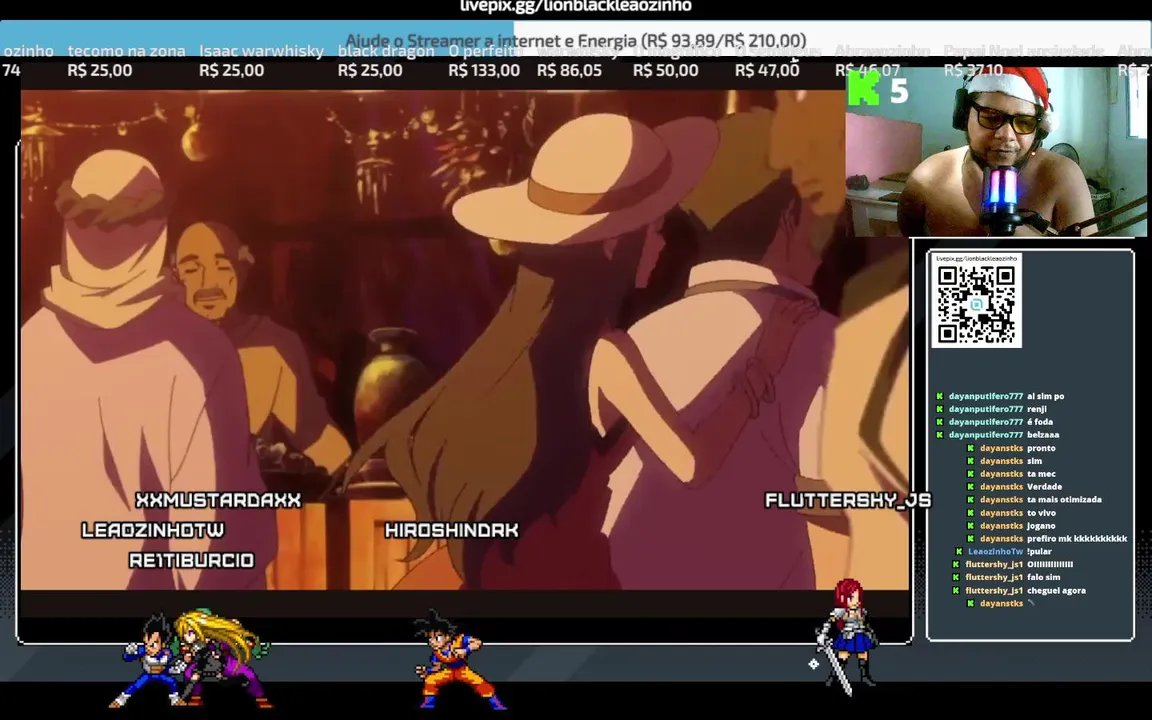This screenshot has width=1152, height=720.
Task: Click the 'FLUTTERSHY_JS' name label on the video
Action: click(x=848, y=500)
